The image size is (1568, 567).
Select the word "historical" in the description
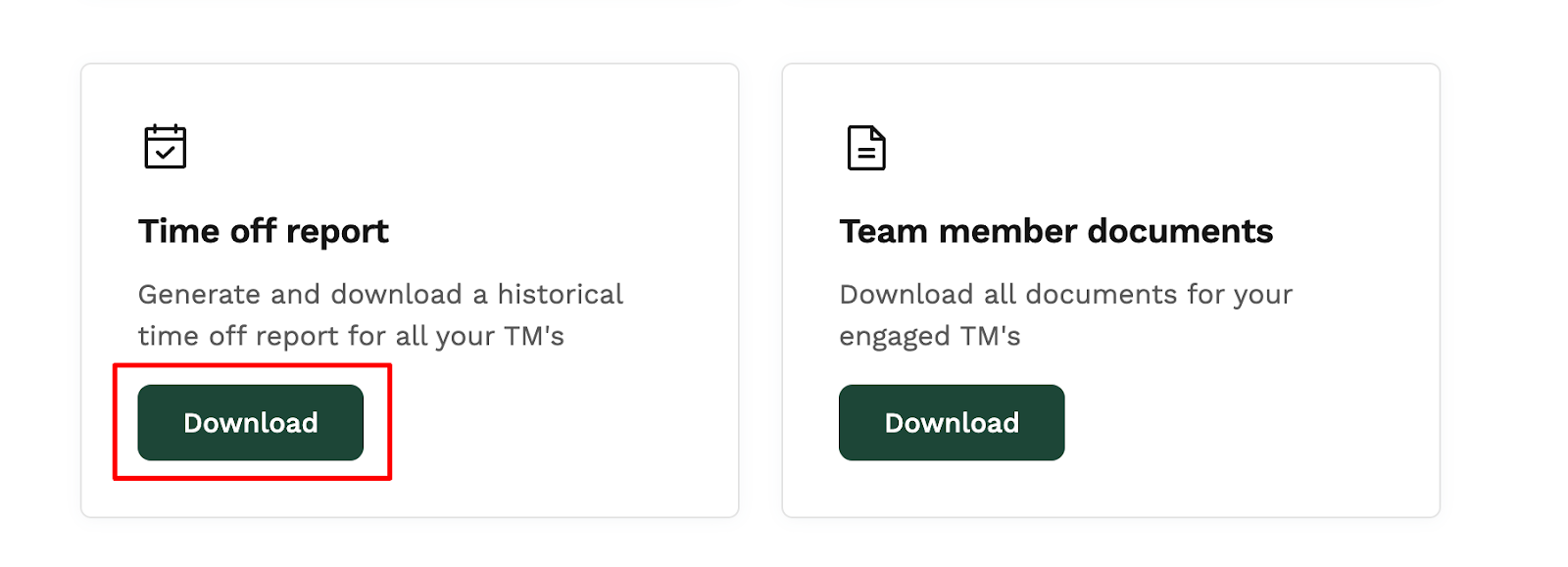560,294
